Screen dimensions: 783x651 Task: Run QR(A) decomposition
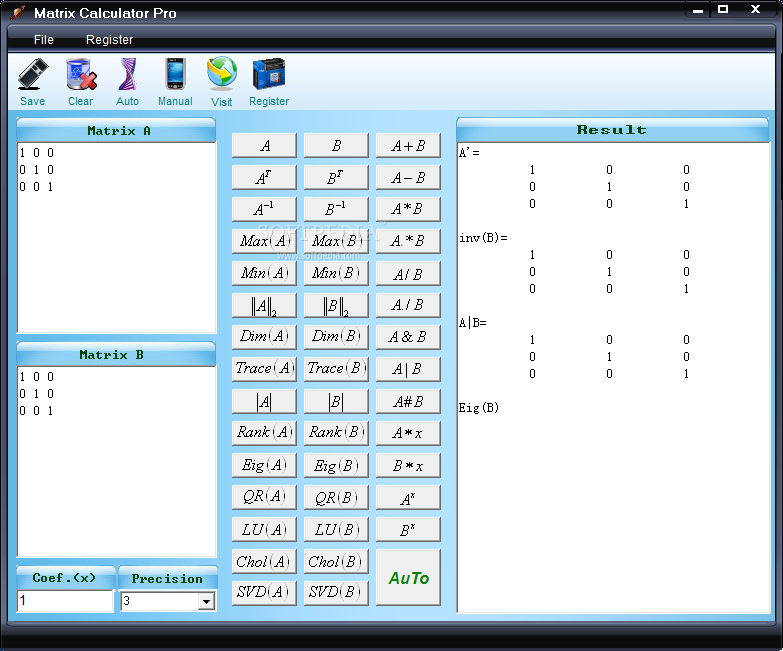(264, 497)
